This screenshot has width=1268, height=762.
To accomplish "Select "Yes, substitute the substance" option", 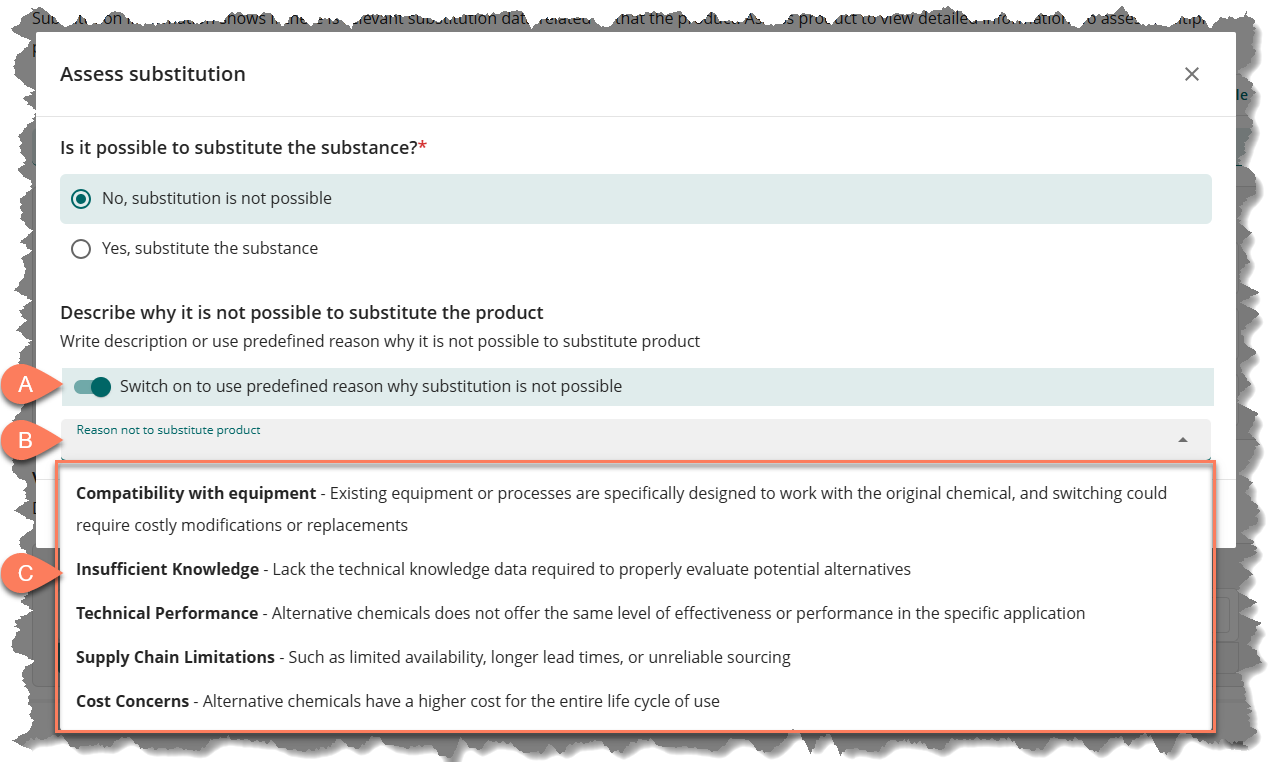I will (81, 249).
